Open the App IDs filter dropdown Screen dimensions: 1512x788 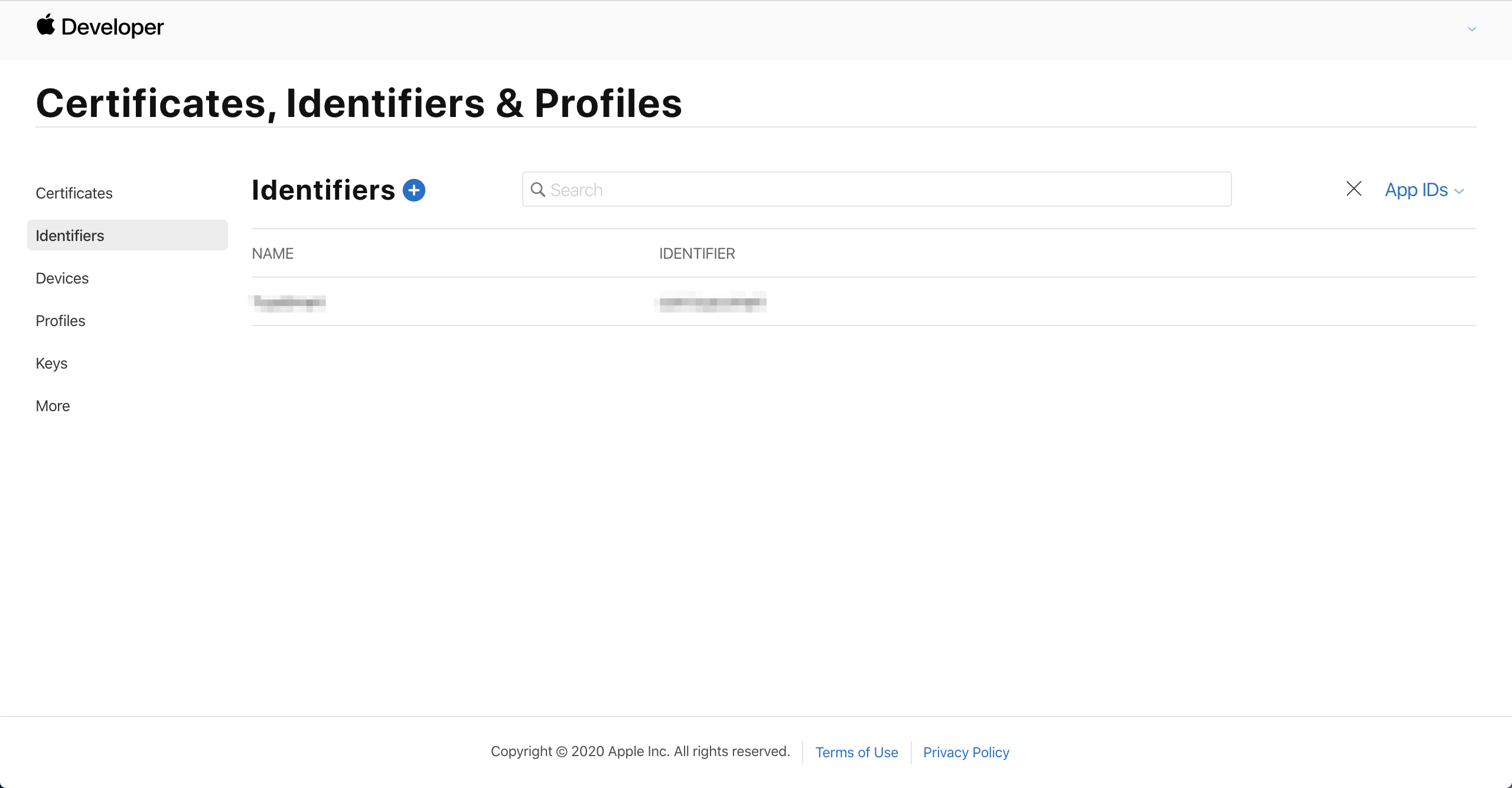[x=1425, y=190]
